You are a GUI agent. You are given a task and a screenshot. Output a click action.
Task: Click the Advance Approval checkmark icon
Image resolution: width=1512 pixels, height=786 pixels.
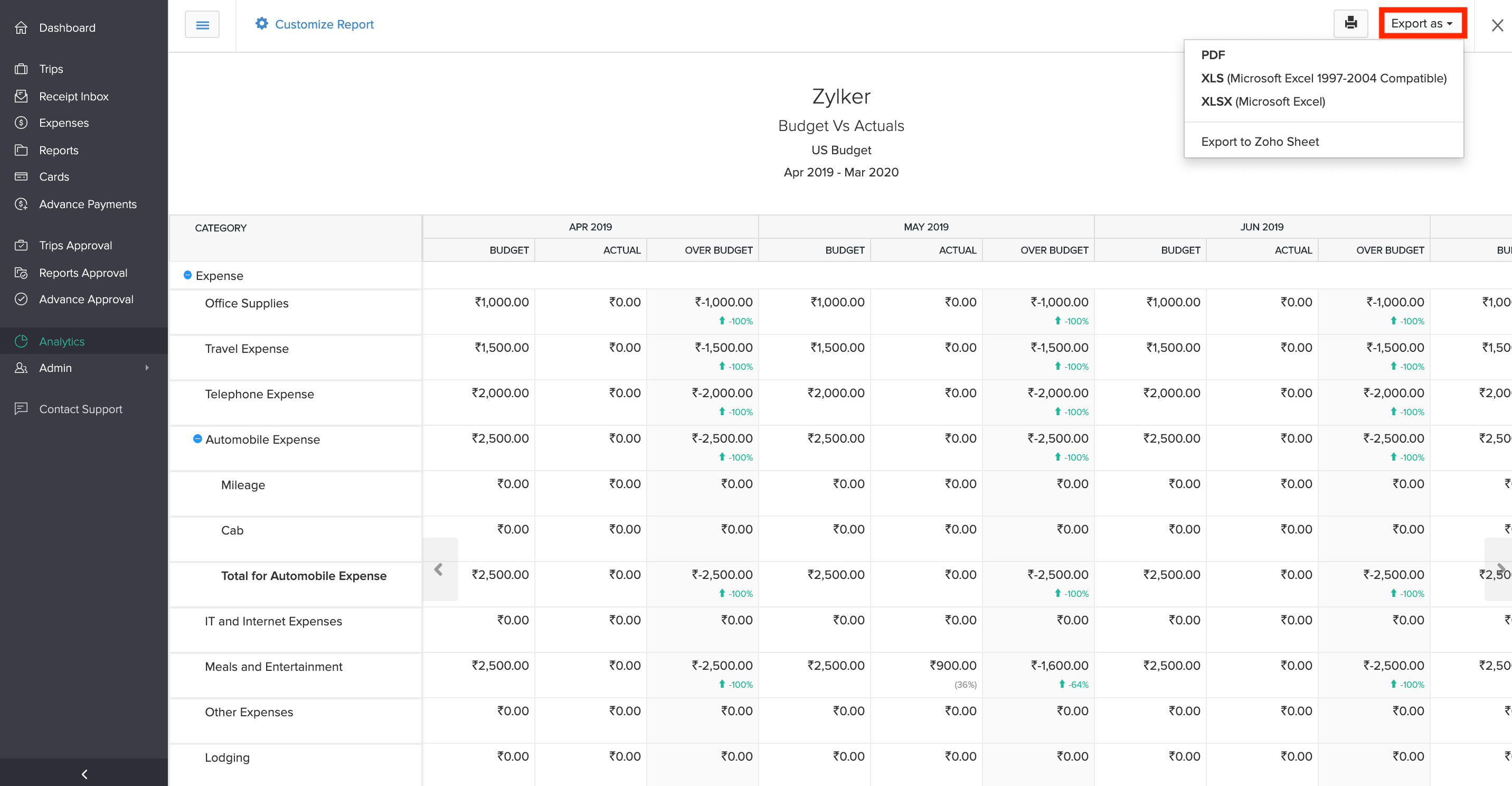(x=21, y=299)
